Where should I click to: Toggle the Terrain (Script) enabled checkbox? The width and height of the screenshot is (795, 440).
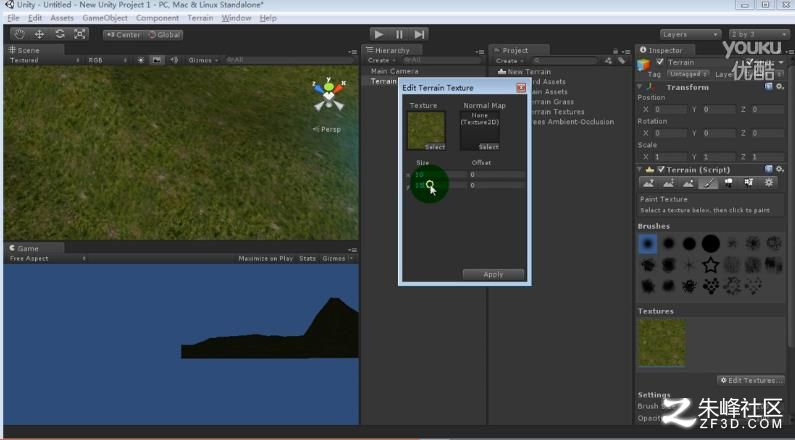[x=661, y=169]
